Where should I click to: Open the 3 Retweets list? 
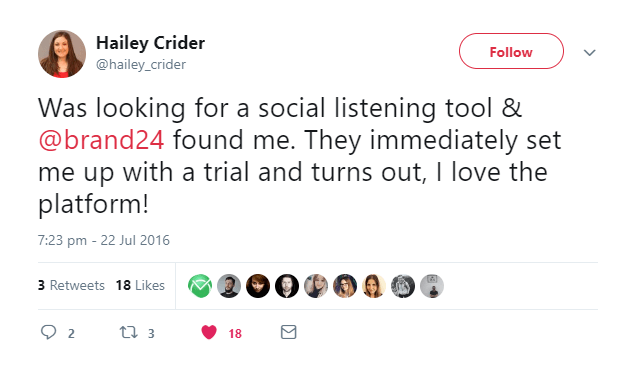(71, 285)
